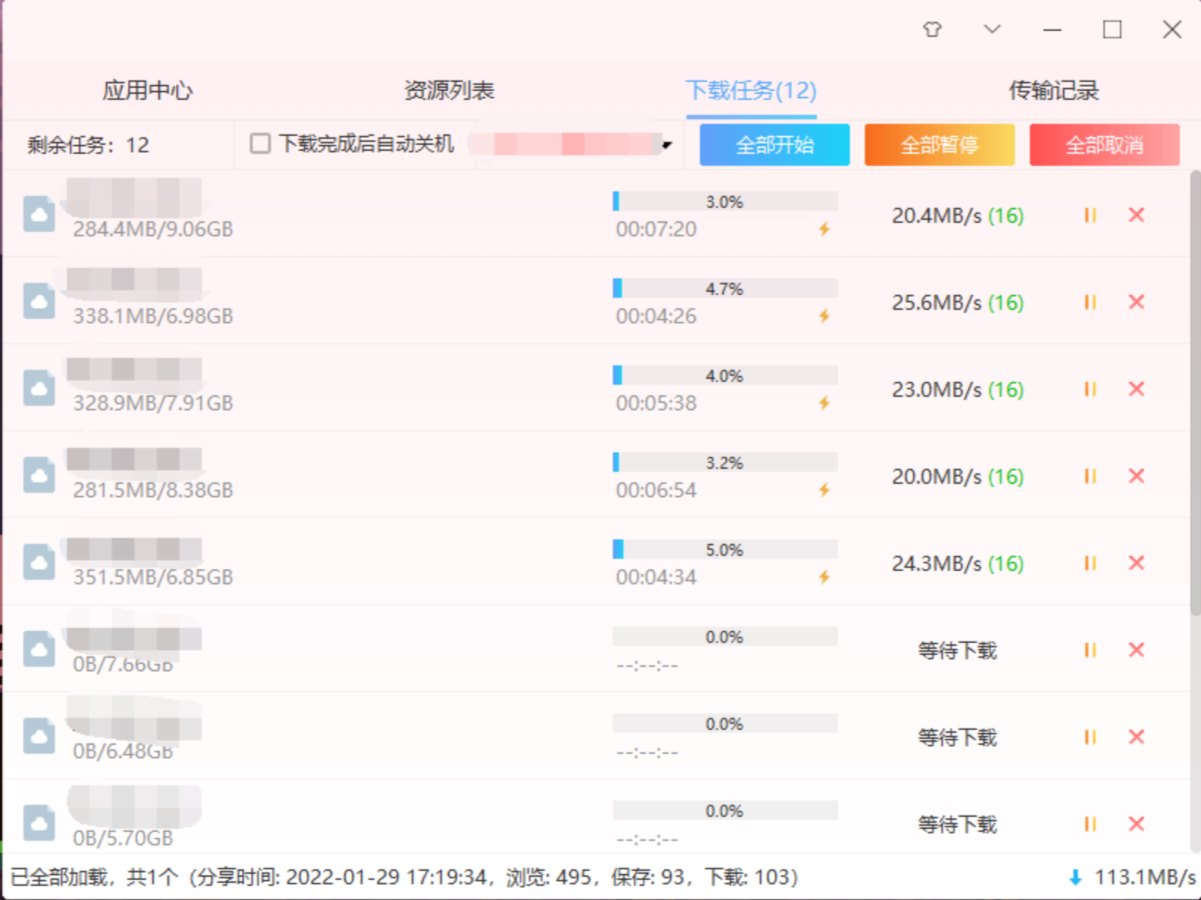Click the lightning boost icon for the 5.0% task
Image resolution: width=1201 pixels, height=900 pixels.
tap(824, 577)
